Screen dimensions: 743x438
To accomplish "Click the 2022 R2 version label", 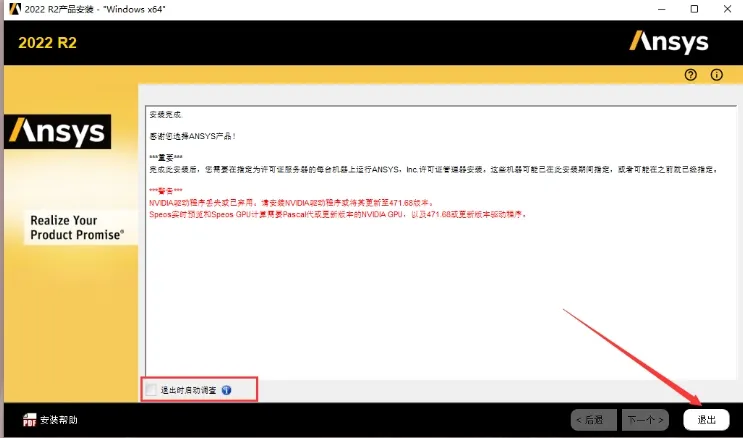I will [x=47, y=43].
